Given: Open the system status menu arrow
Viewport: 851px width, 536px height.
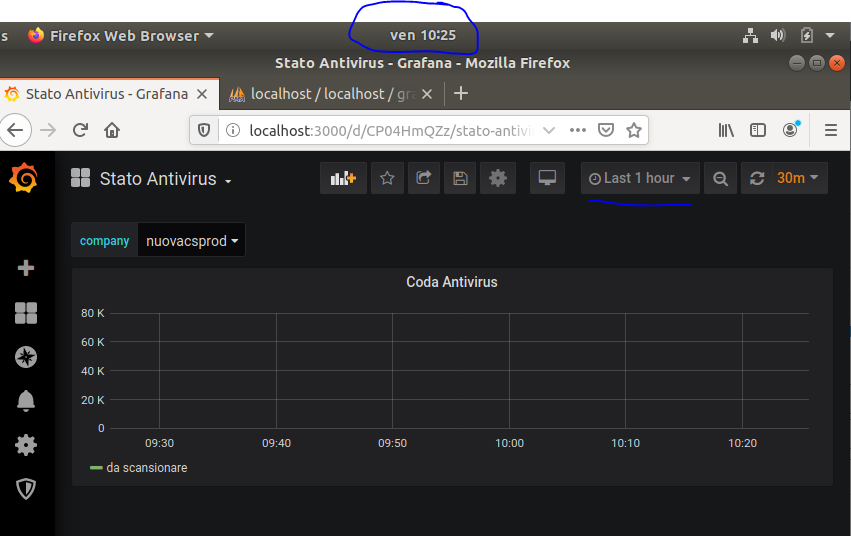Looking at the screenshot, I should click(x=830, y=36).
